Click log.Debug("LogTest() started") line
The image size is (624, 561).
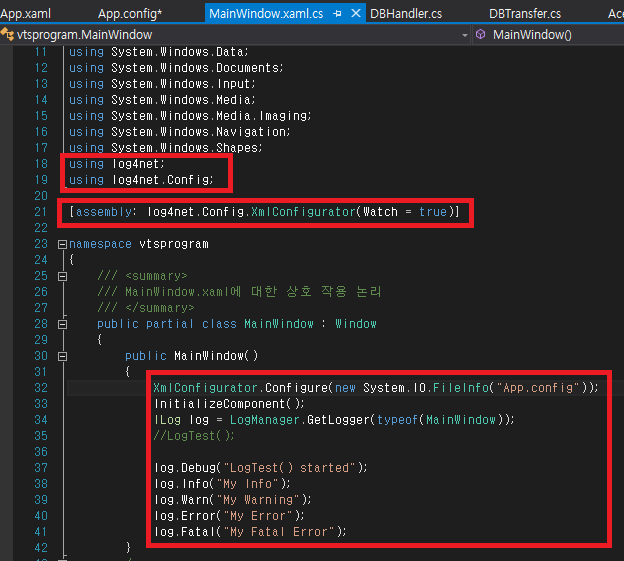(261, 468)
